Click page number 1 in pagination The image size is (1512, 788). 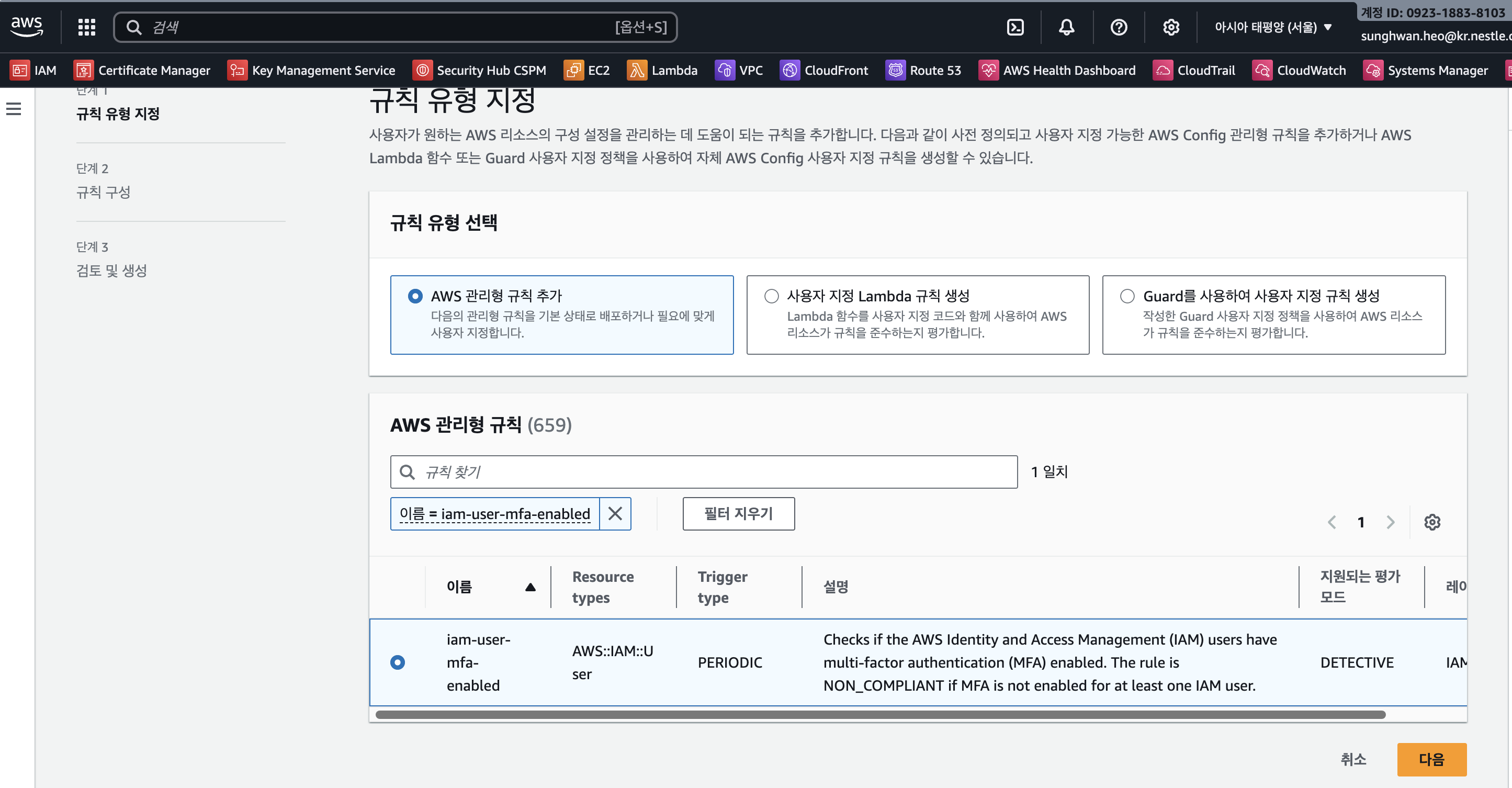click(x=1361, y=522)
